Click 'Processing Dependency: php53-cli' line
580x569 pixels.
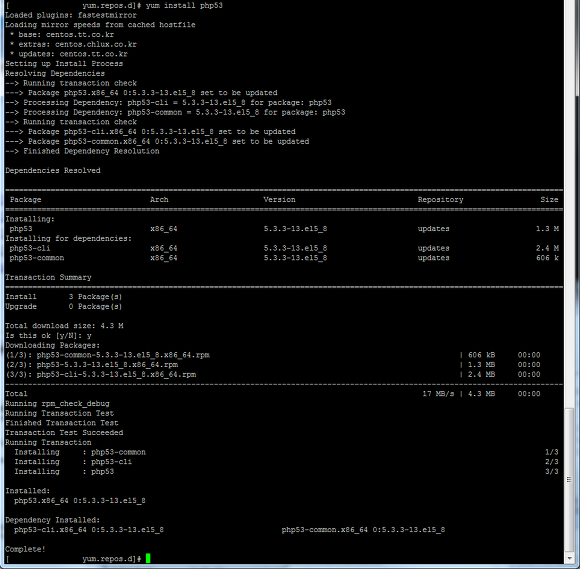(168, 102)
